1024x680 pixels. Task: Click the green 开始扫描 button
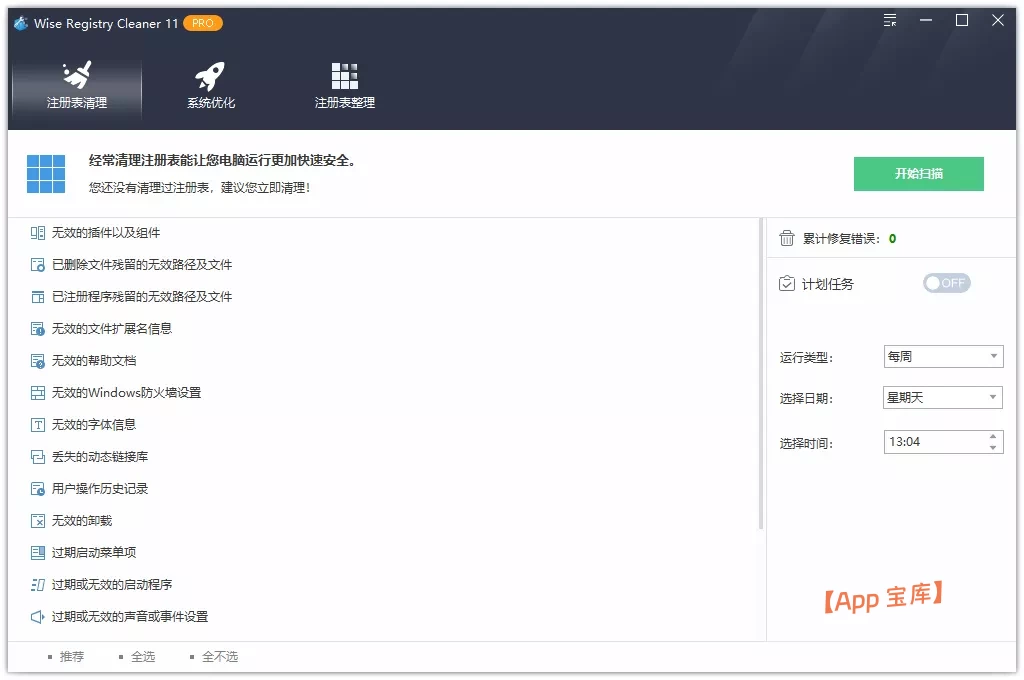[x=918, y=173]
